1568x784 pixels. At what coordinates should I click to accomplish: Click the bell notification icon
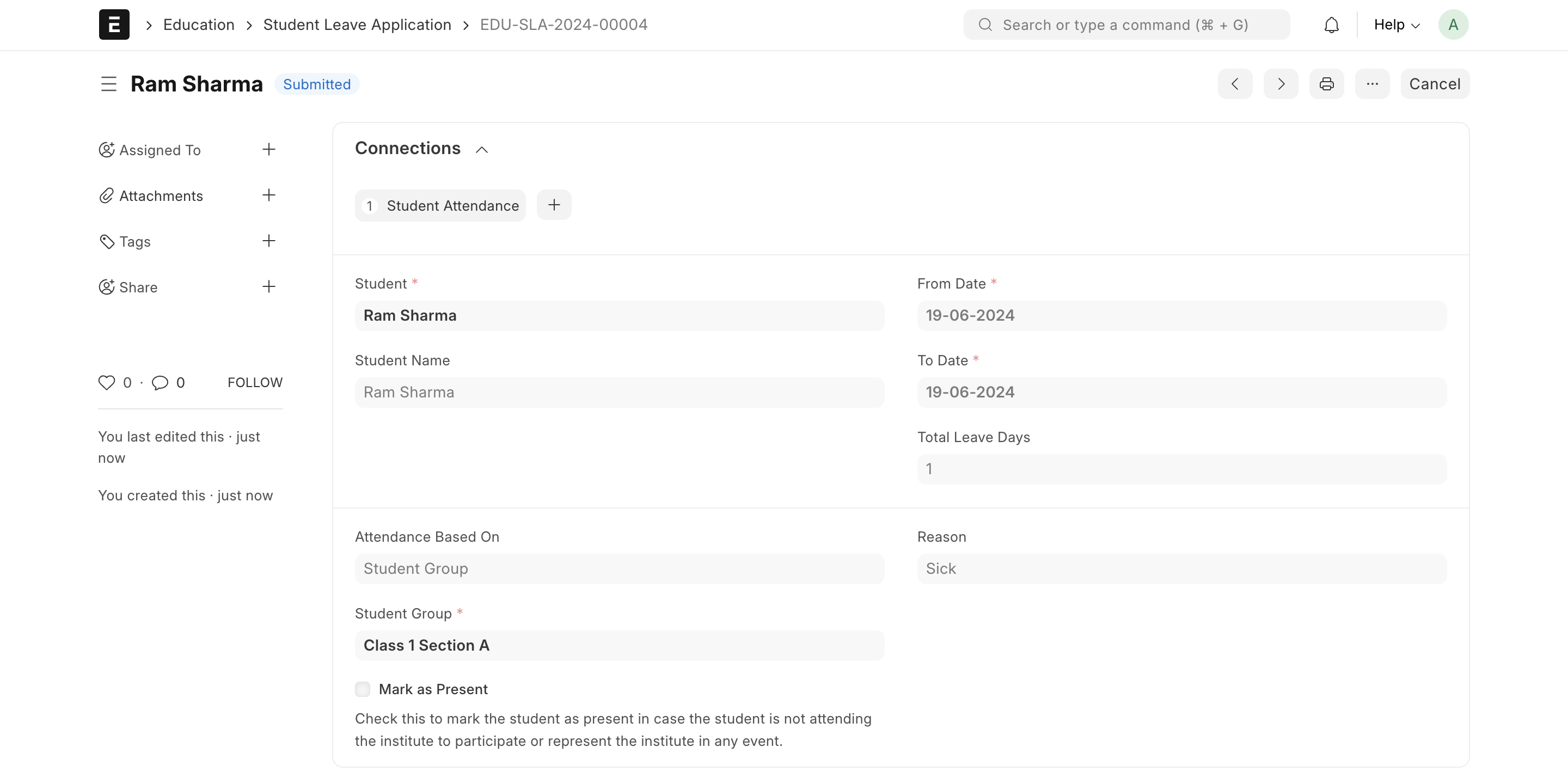tap(1331, 24)
